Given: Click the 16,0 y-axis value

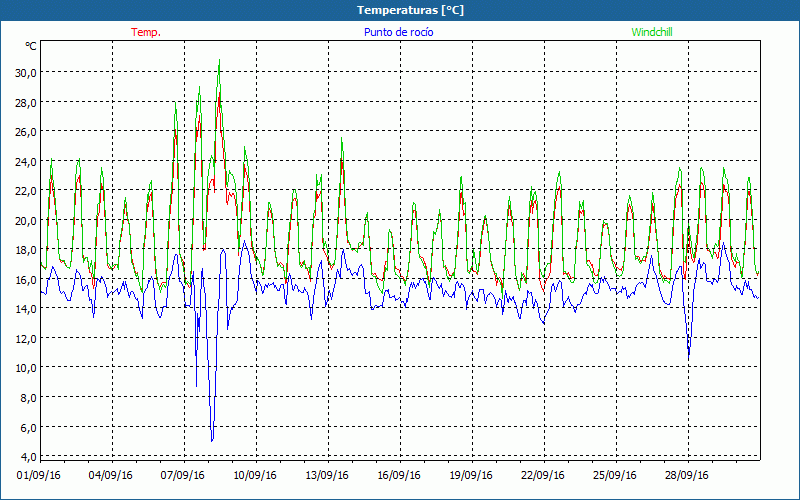Looking at the screenshot, I should click(26, 280).
